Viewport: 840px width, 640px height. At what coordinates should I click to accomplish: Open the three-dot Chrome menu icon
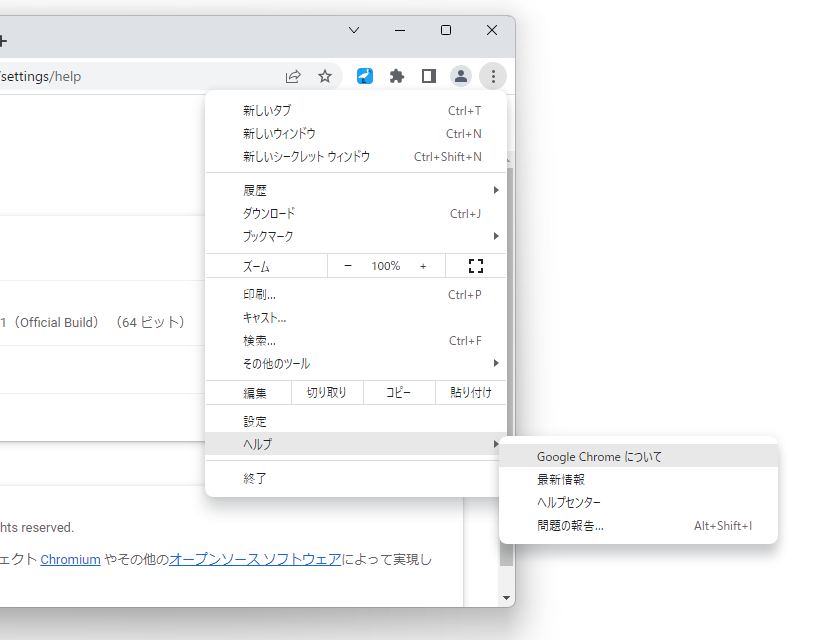493,76
